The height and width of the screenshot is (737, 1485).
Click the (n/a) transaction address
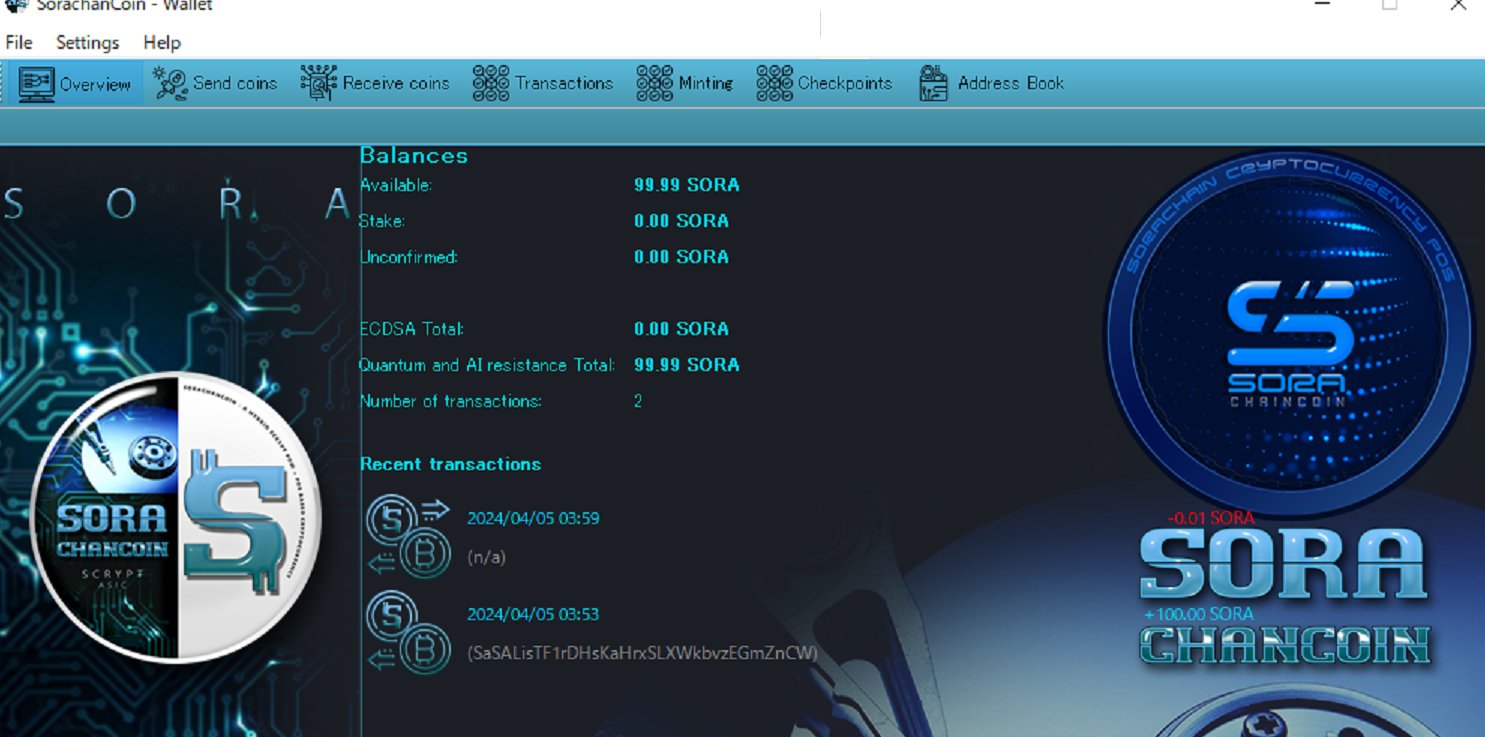click(x=486, y=557)
